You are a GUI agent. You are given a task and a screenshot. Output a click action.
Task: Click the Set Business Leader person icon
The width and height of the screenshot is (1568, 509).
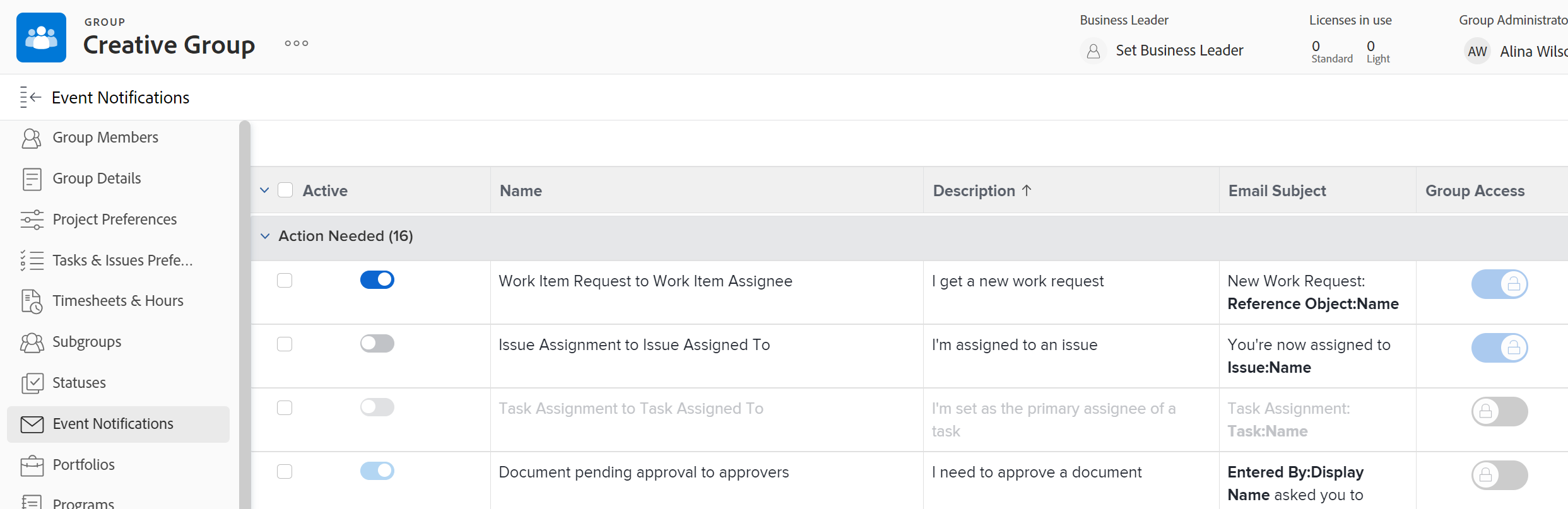pos(1093,51)
